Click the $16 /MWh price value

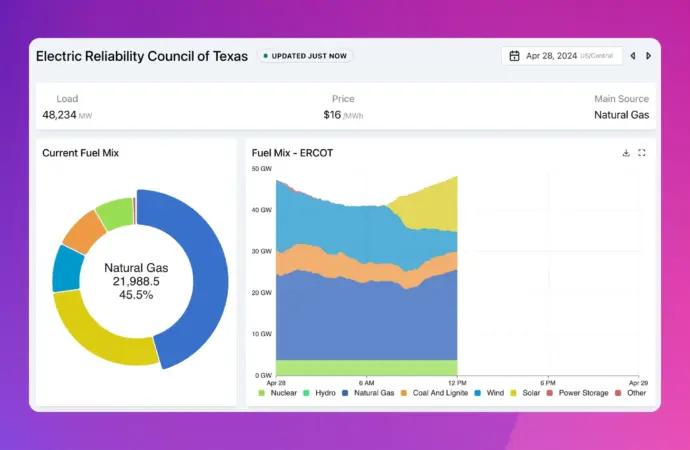pos(343,115)
